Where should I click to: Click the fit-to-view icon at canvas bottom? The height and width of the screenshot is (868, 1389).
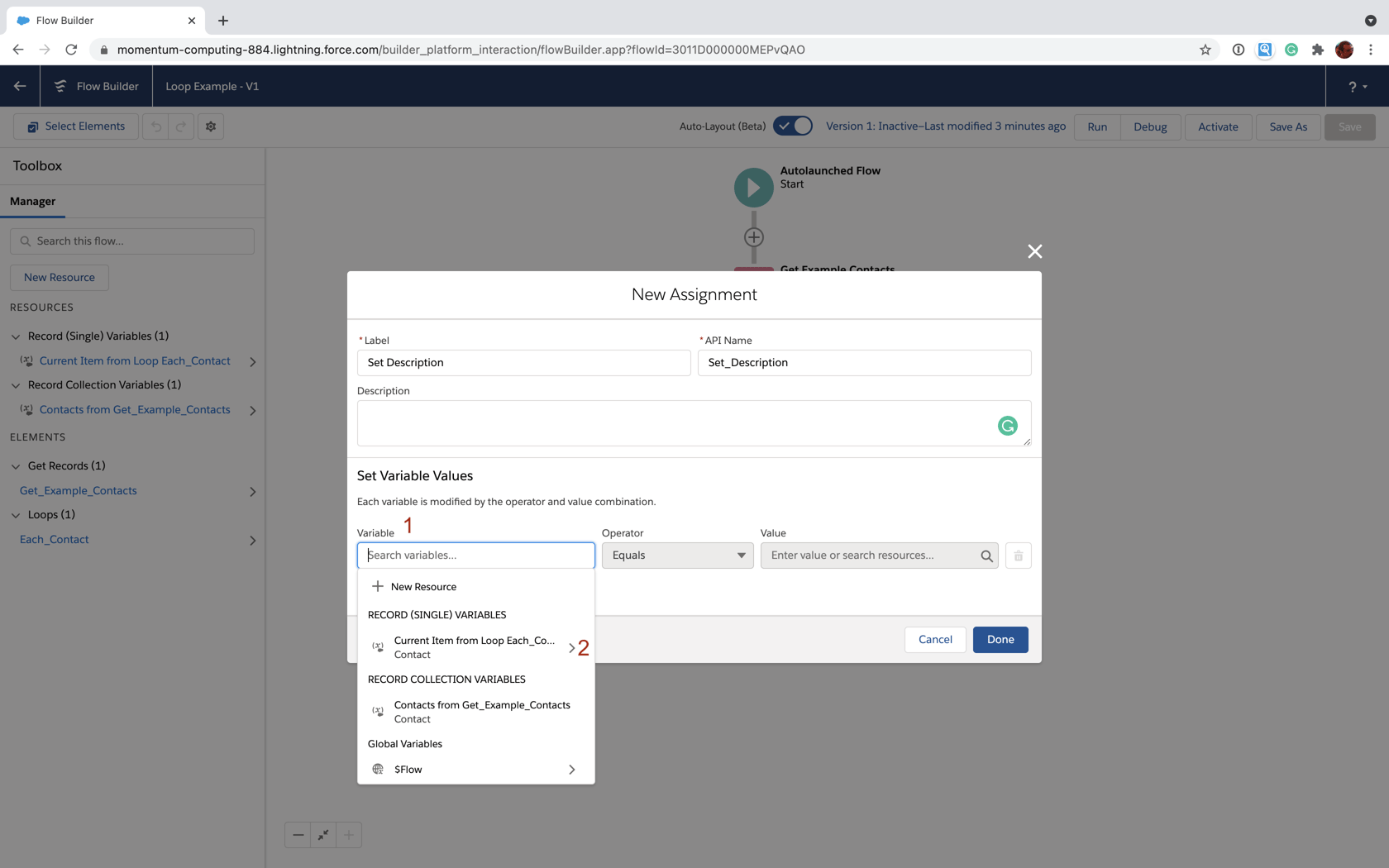coord(322,835)
